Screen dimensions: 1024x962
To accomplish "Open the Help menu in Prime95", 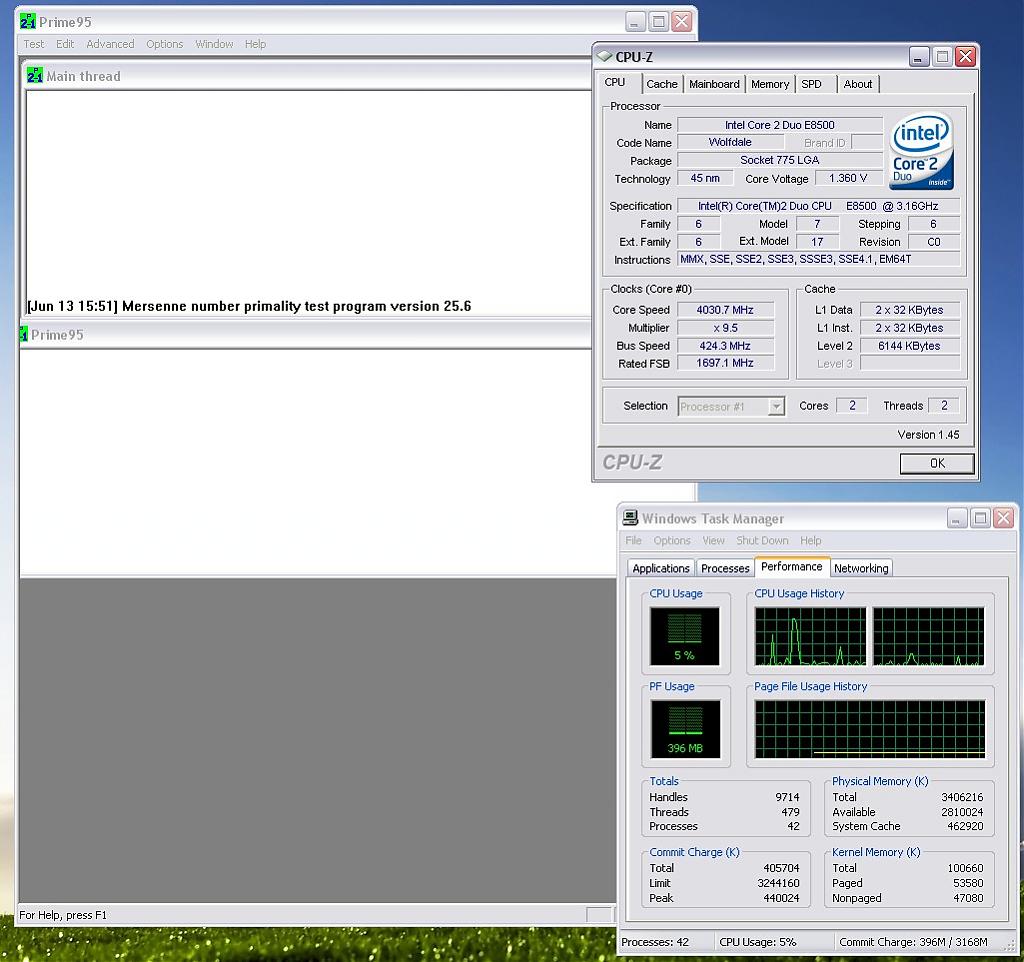I will click(x=255, y=44).
